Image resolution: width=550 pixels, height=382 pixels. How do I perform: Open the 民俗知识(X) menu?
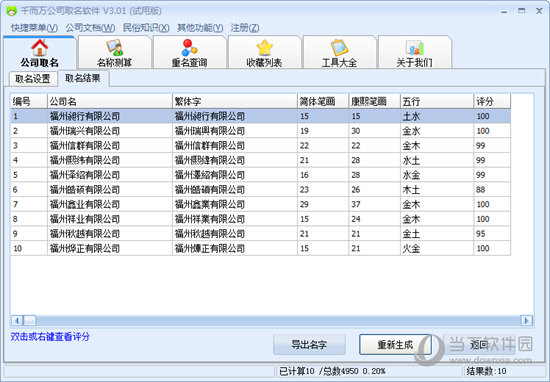tap(146, 28)
